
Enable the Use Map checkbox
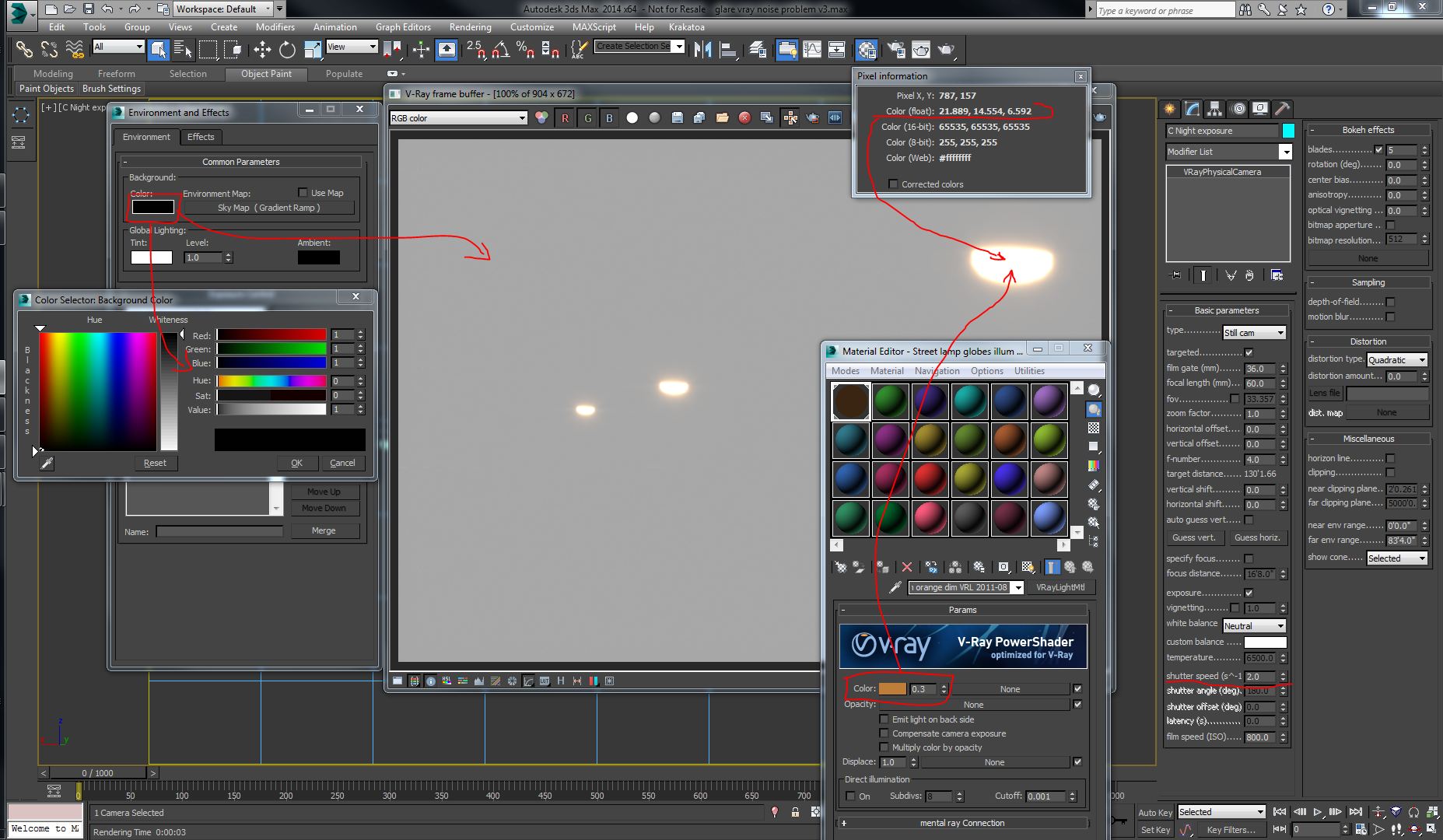(303, 192)
